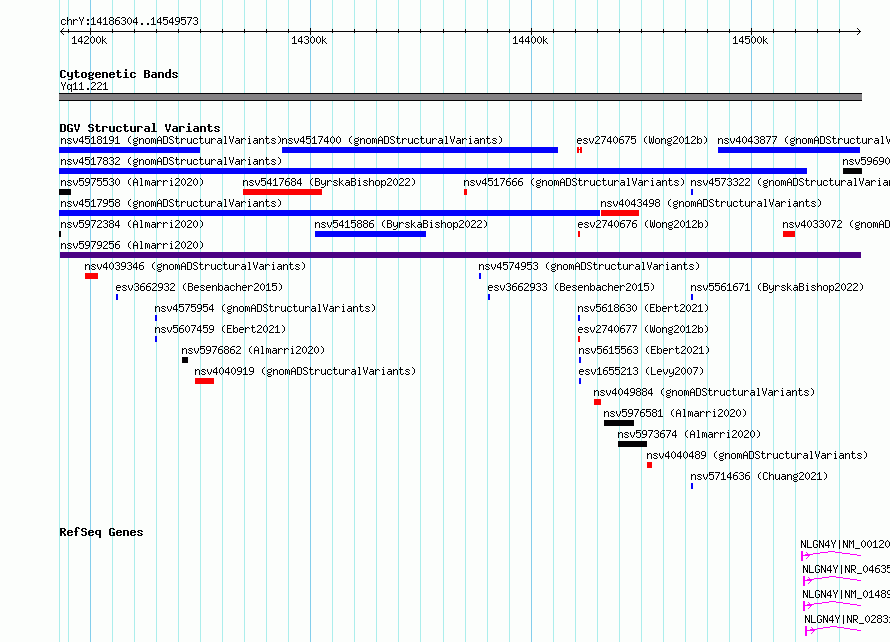This screenshot has width=890, height=642.
Task: Open nsv5979256 (Almarri2020) label
Action: 132,245
